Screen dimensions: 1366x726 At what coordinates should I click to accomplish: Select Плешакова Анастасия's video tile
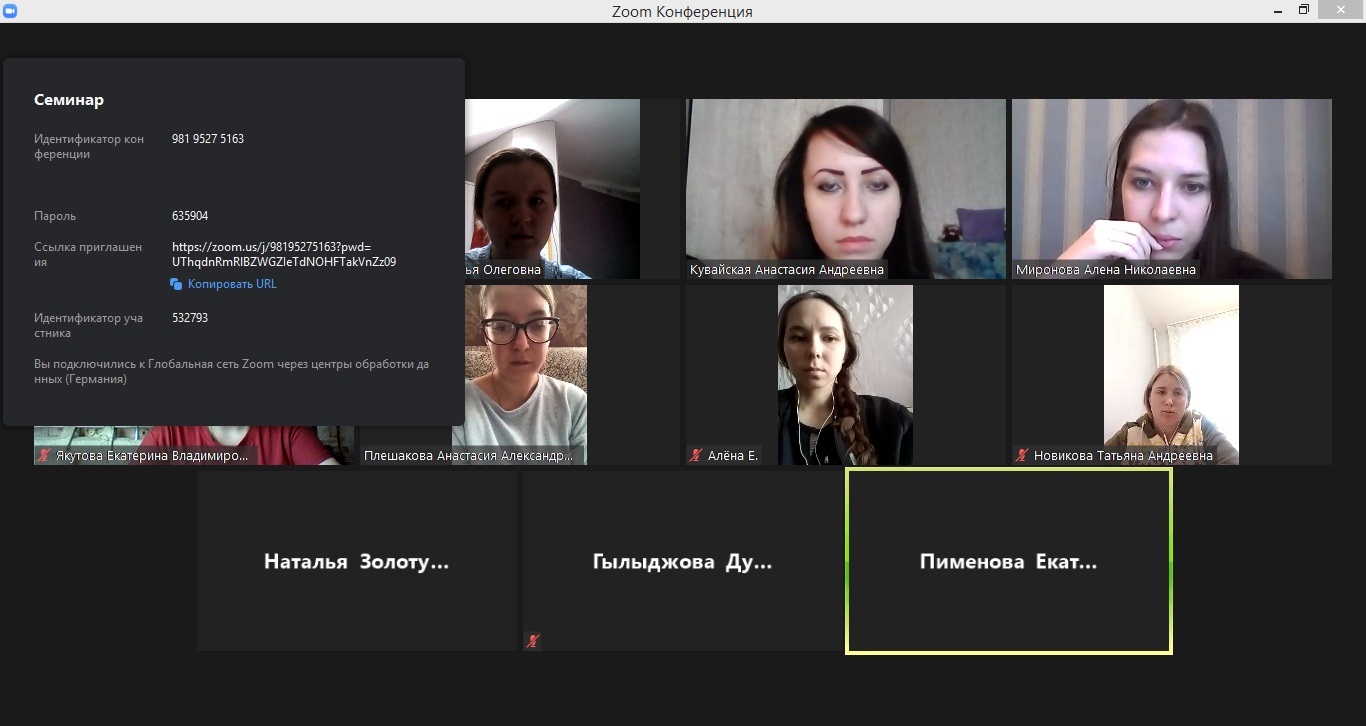(520, 375)
